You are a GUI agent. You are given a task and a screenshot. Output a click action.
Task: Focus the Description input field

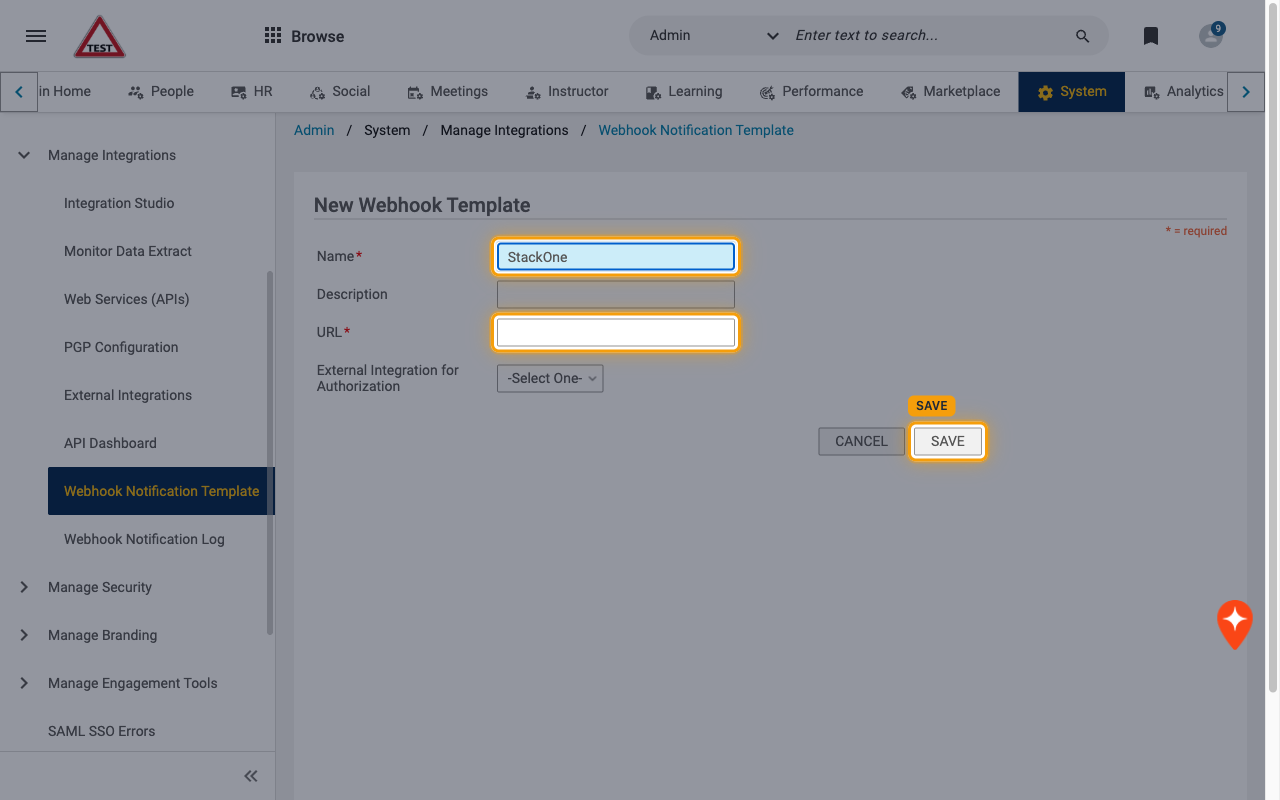coord(616,294)
